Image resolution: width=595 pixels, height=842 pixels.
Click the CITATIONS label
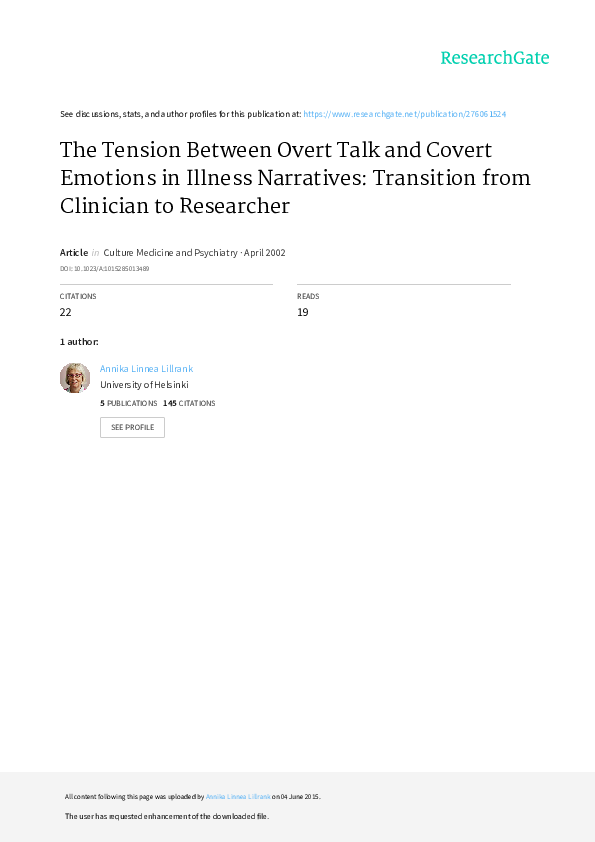click(78, 296)
